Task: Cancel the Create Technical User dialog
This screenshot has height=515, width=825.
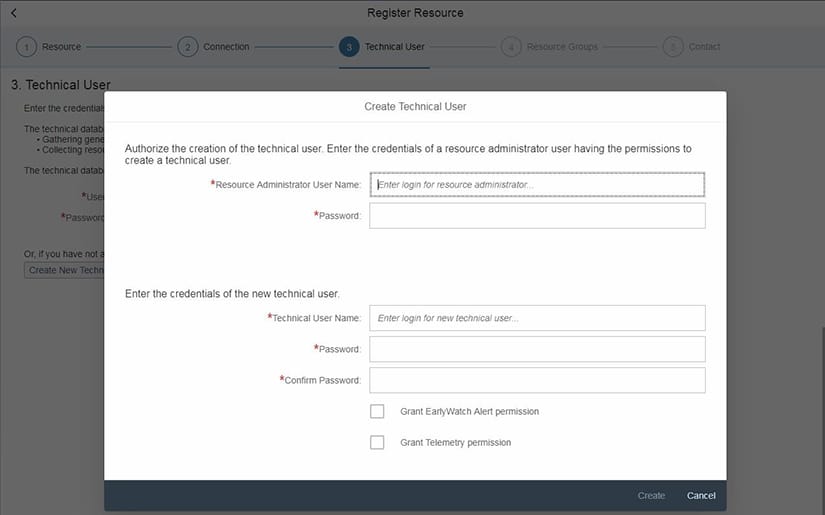Action: 701,496
